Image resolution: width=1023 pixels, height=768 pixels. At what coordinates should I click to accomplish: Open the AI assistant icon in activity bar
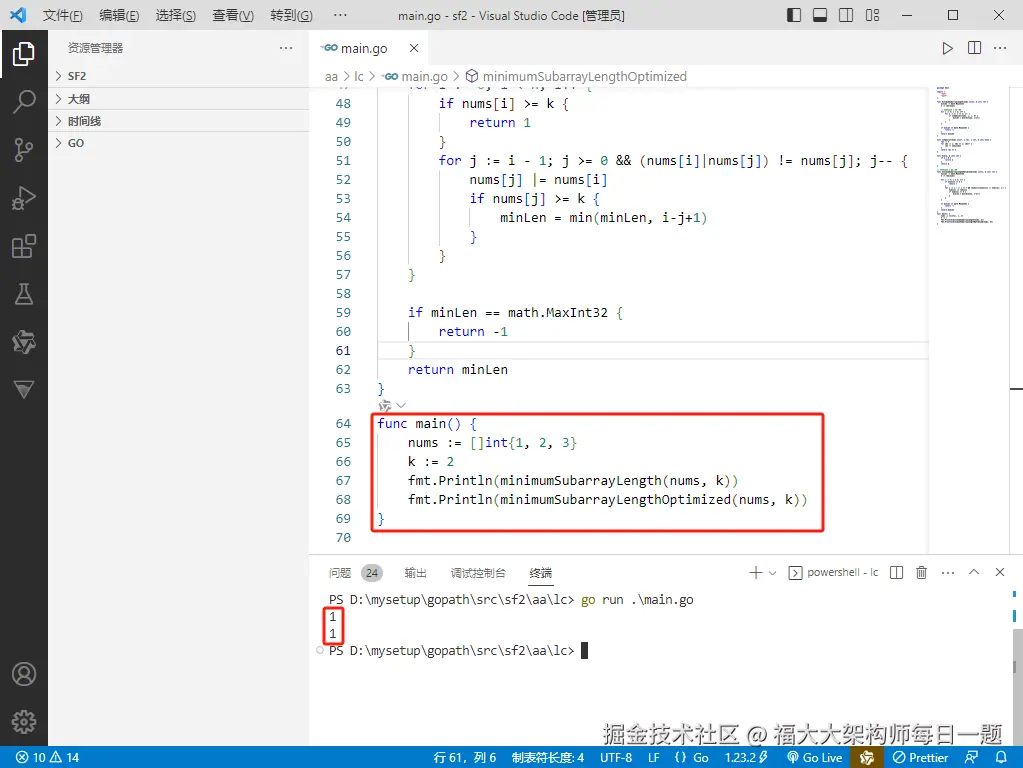tap(23, 342)
